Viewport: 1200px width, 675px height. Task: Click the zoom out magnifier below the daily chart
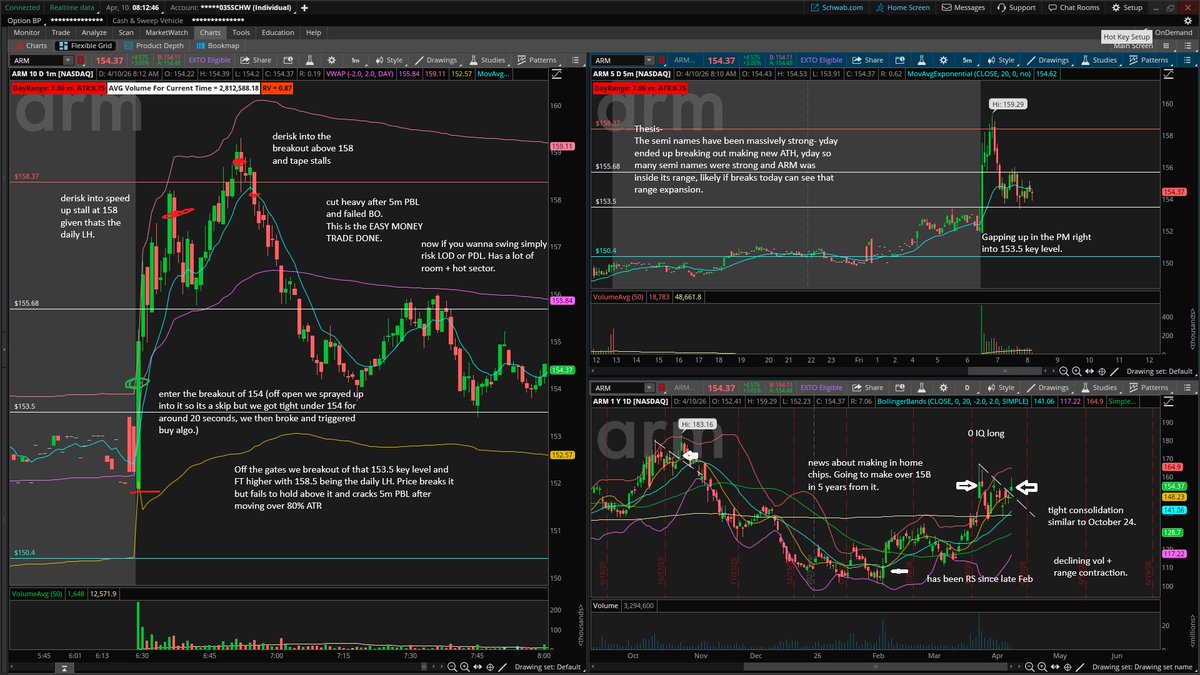[x=1029, y=667]
